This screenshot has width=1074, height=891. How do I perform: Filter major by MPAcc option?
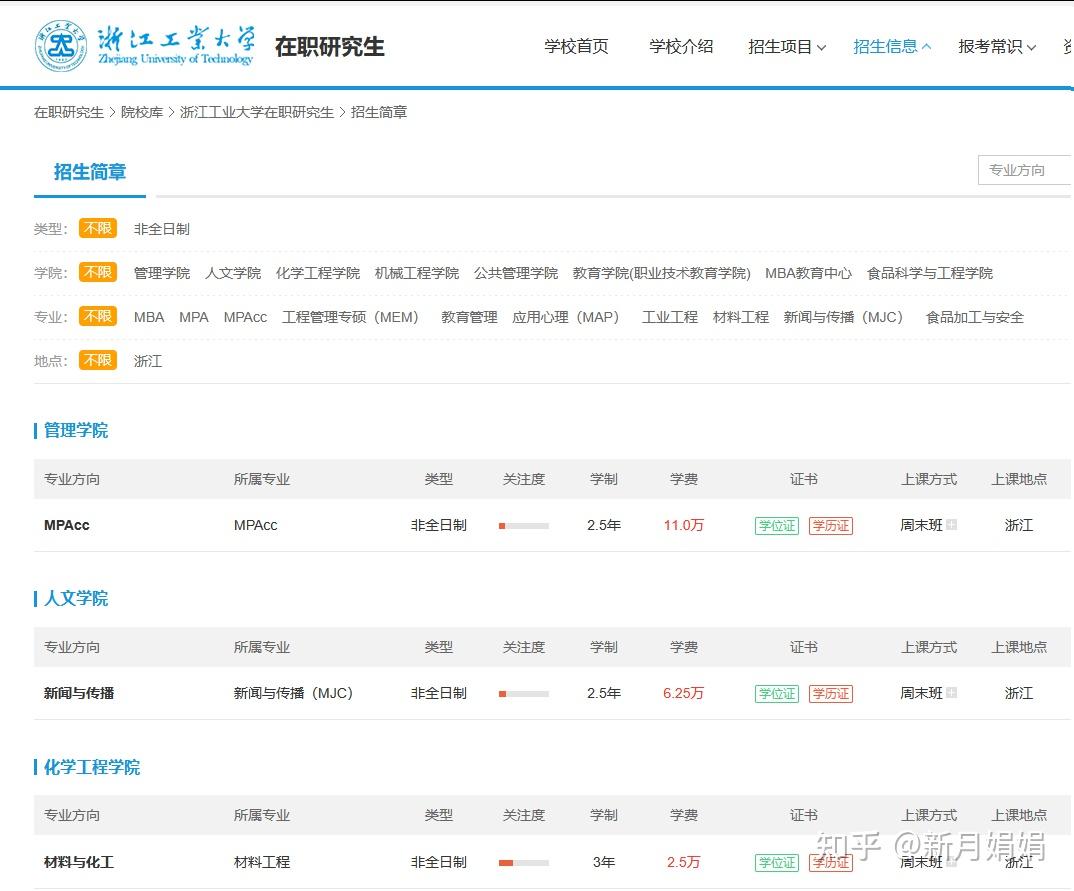click(245, 317)
